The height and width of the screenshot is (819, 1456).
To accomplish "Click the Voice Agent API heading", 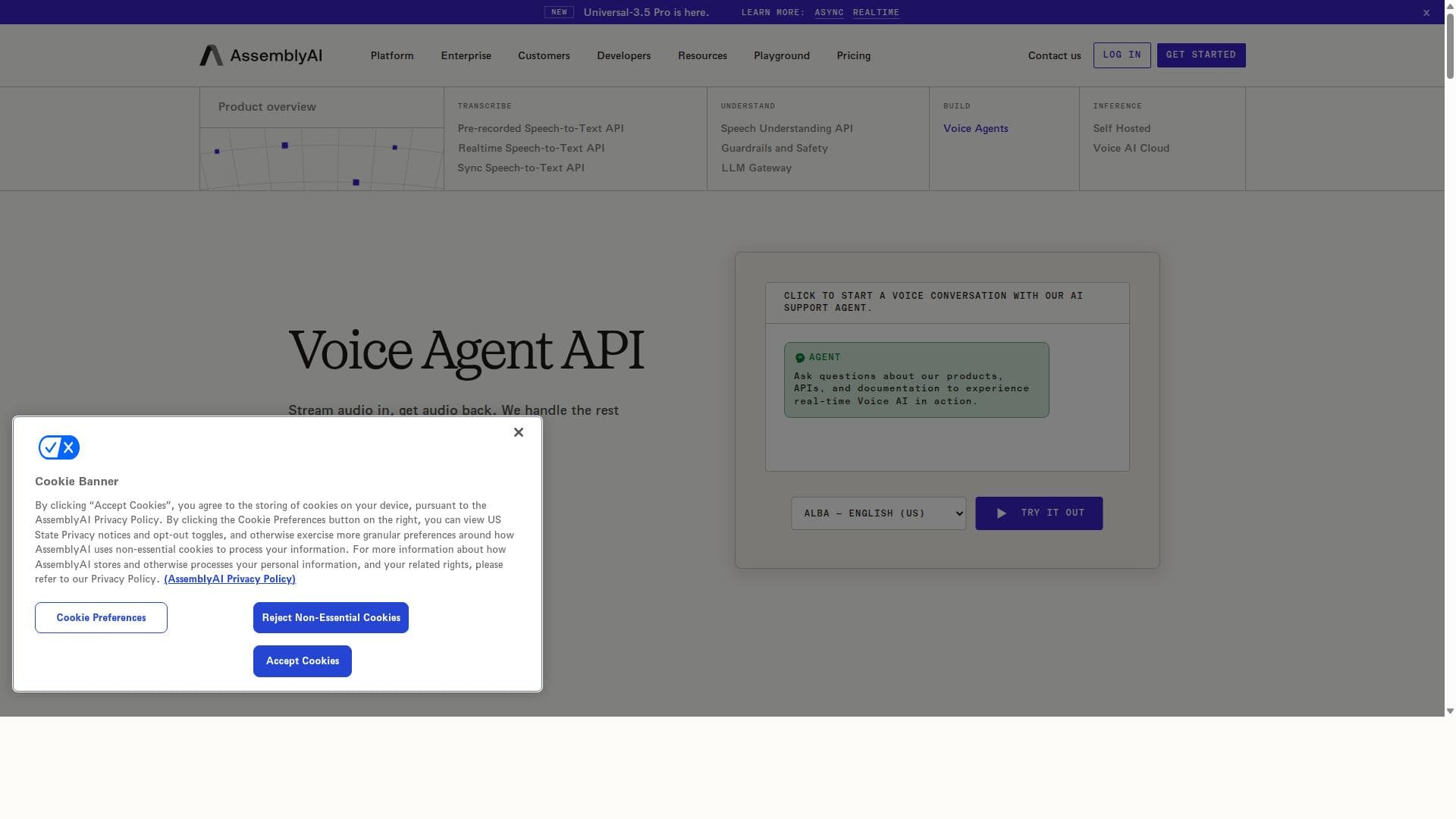I will pos(466,351).
